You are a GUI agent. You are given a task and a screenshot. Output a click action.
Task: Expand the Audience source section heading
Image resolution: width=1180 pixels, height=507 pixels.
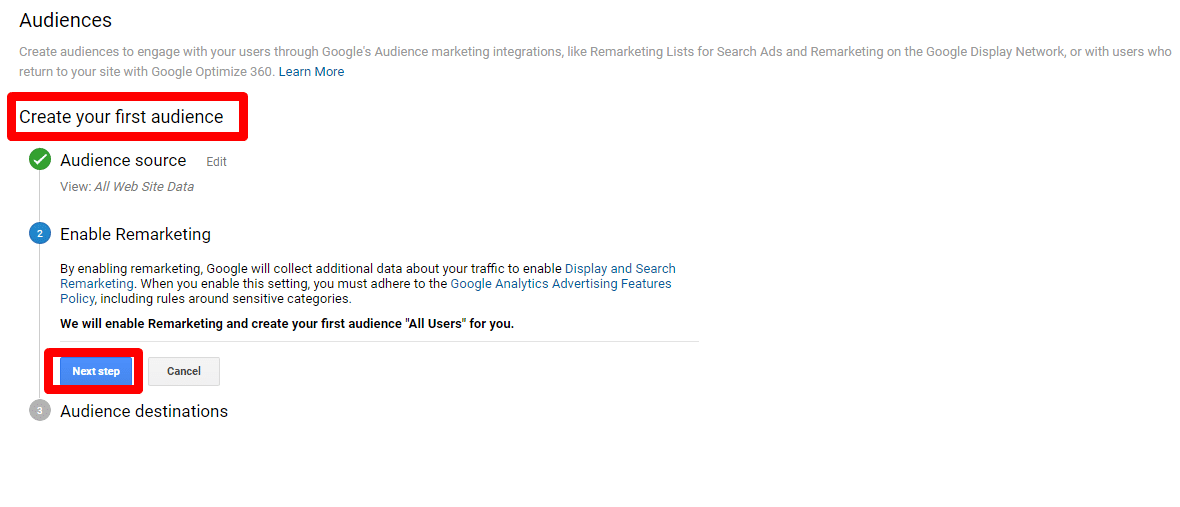click(123, 160)
